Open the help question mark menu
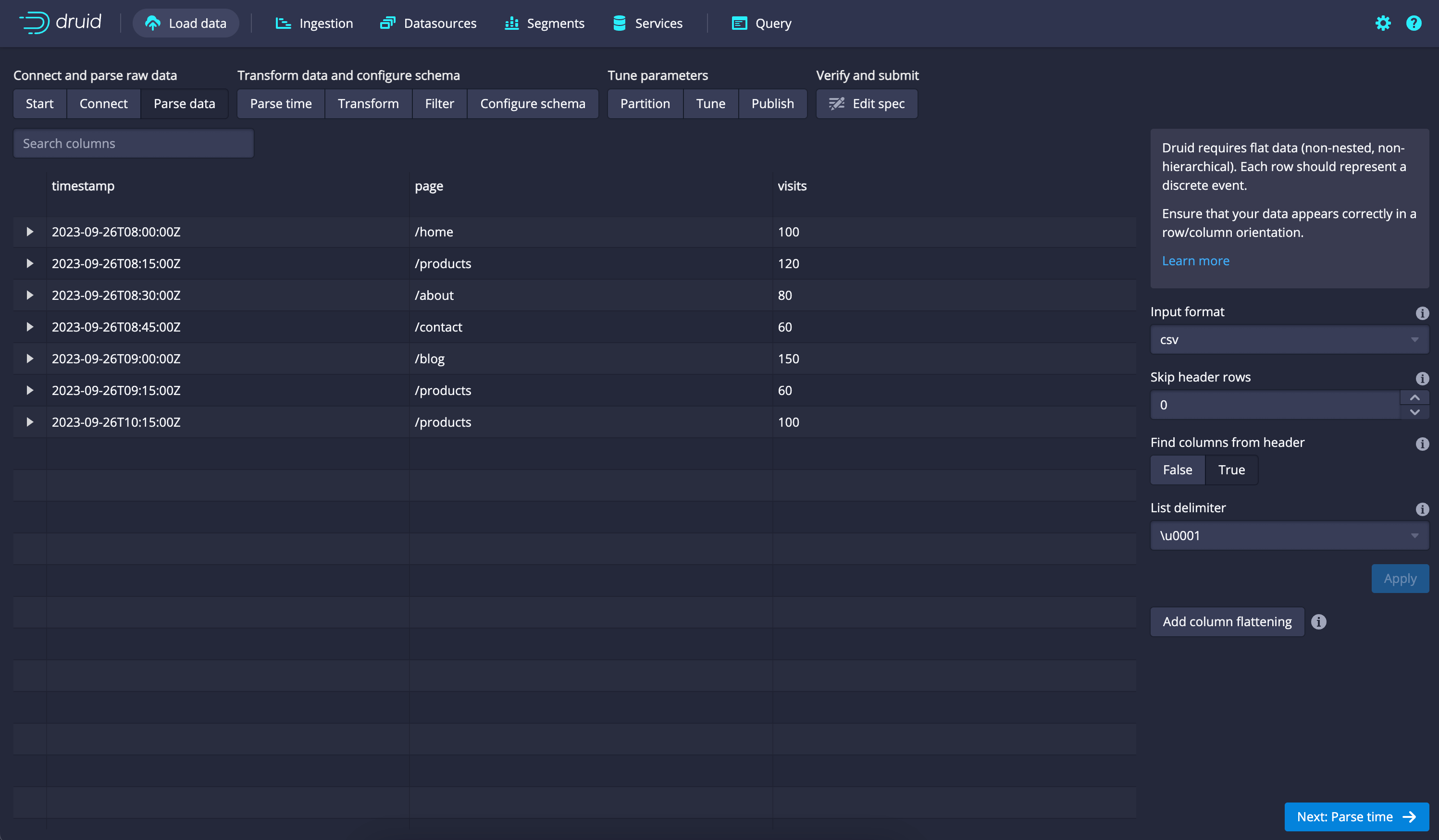 [x=1414, y=23]
